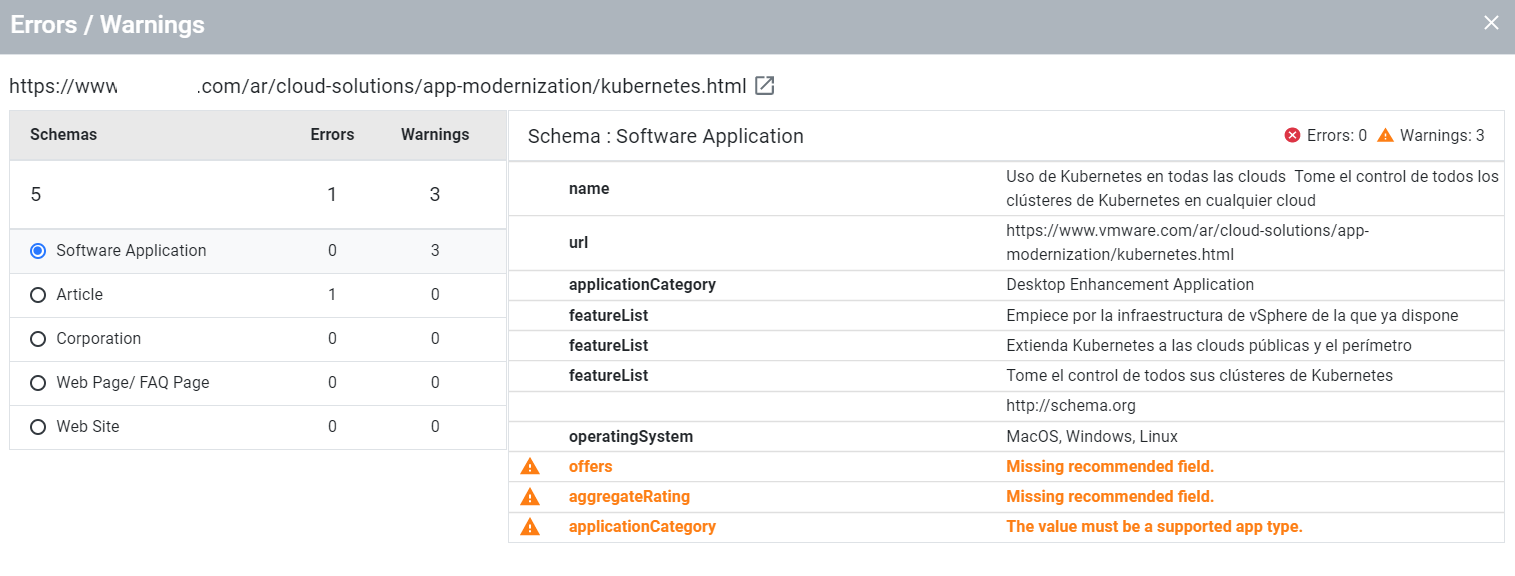
Task: Click MacOS, Windows, Linux value
Action: click(1092, 437)
